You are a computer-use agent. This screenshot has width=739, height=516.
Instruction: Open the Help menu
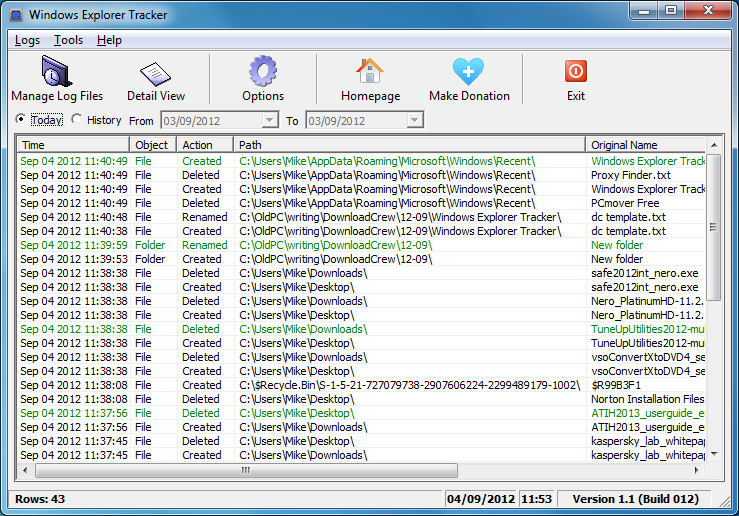coord(109,40)
